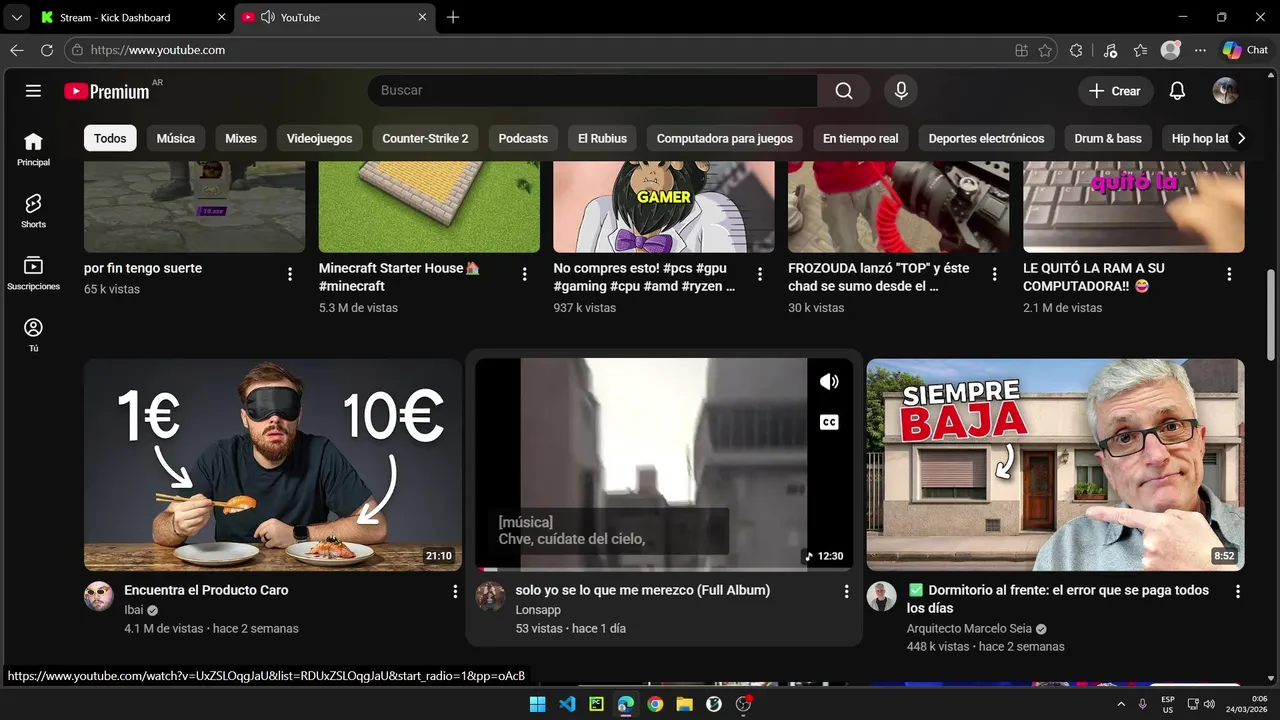Open more options for Minecraft Starter House
The width and height of the screenshot is (1280, 720).
pos(525,274)
